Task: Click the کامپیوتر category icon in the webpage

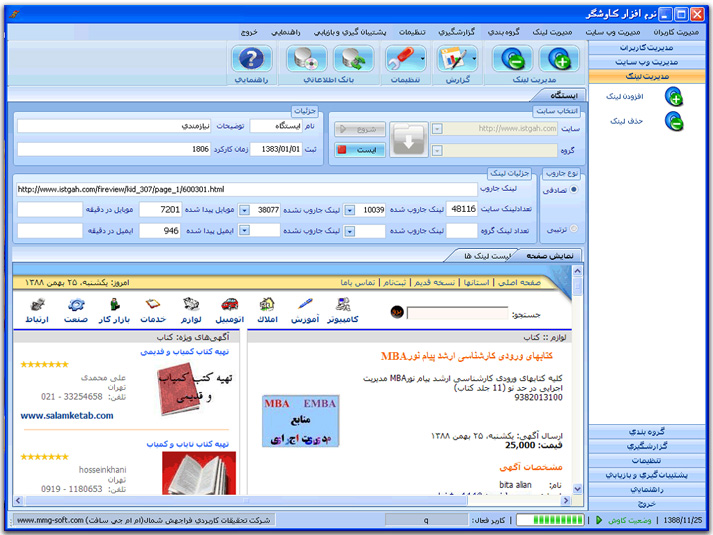Action: (x=342, y=304)
